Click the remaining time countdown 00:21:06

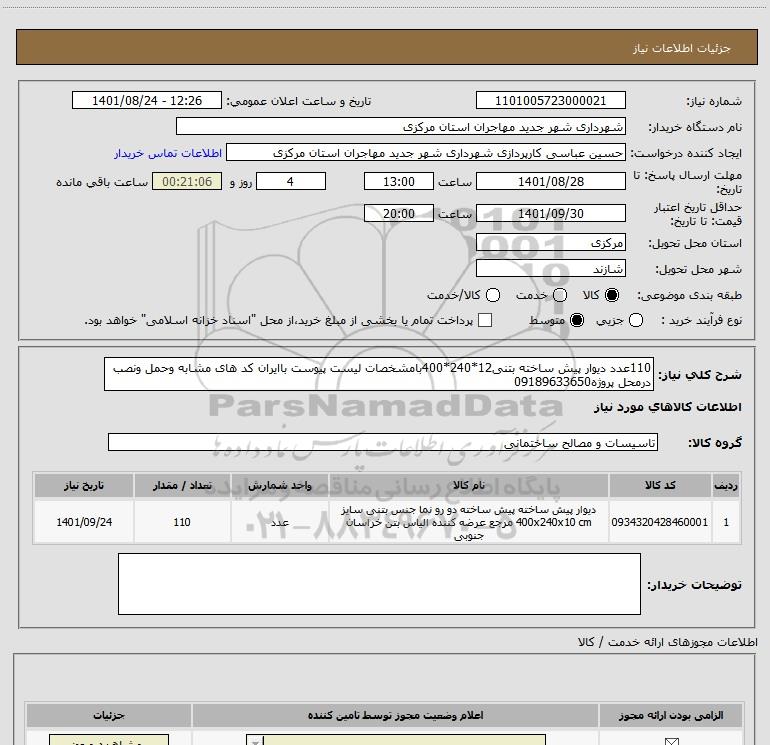[x=187, y=181]
